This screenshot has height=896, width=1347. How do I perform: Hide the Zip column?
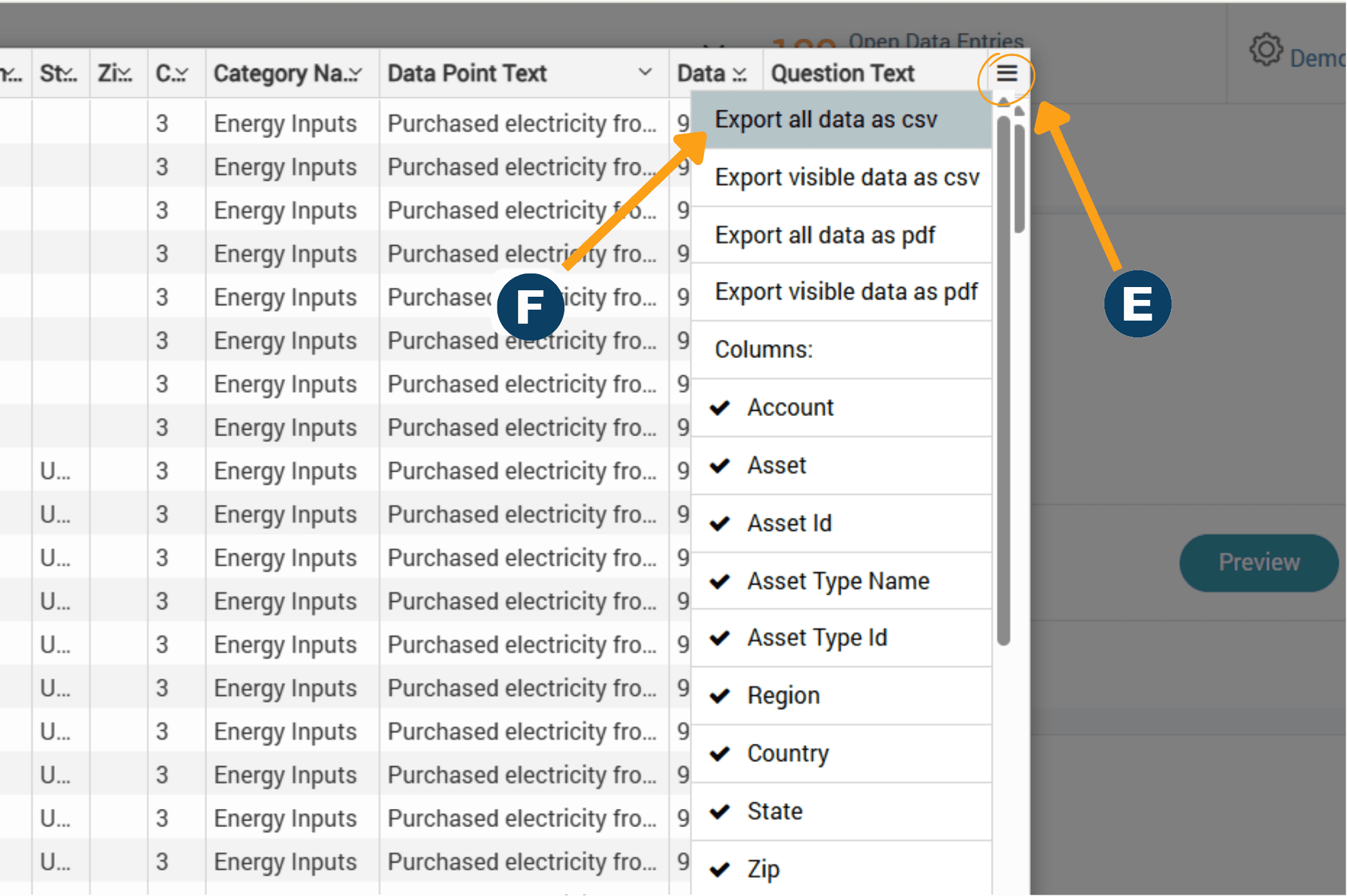click(841, 868)
